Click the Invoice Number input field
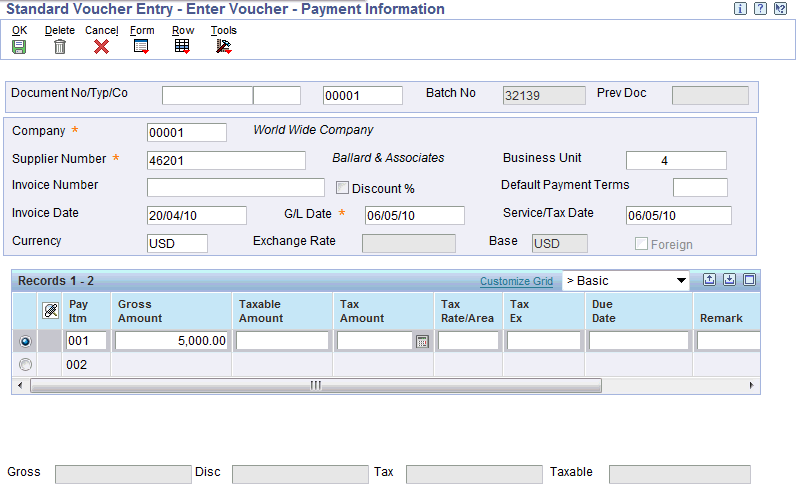796x491 pixels. tap(236, 187)
